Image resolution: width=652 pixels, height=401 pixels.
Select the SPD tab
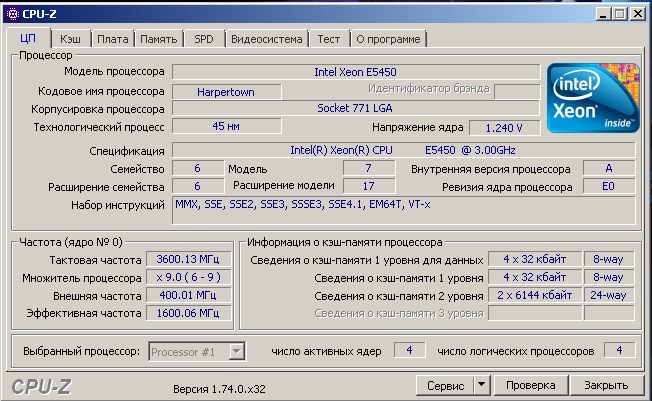pos(204,39)
